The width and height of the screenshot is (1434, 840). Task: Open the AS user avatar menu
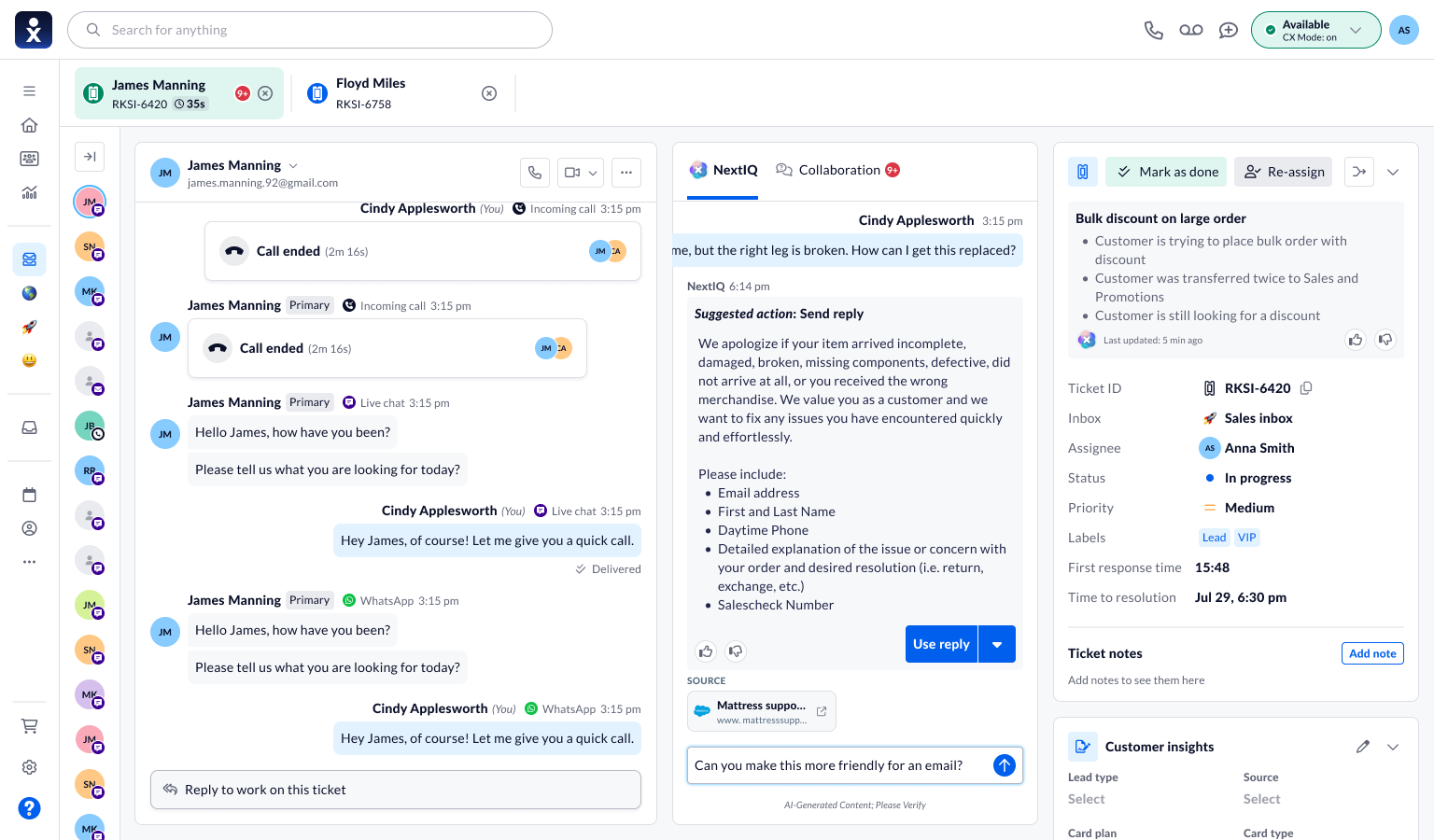[x=1404, y=30]
